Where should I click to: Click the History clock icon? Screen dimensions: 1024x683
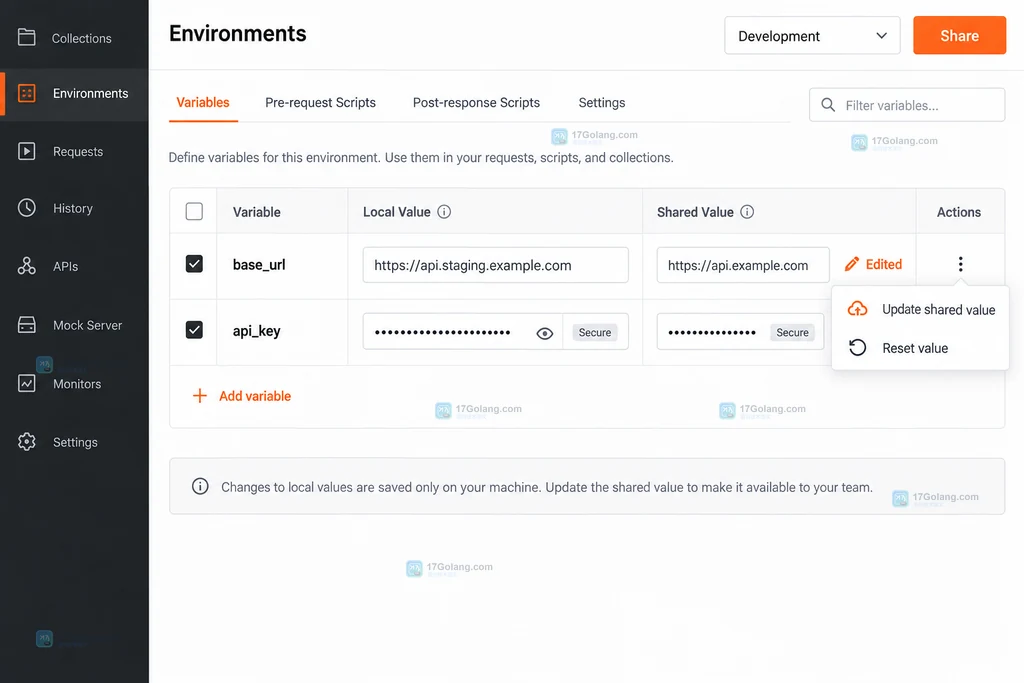pos(27,208)
